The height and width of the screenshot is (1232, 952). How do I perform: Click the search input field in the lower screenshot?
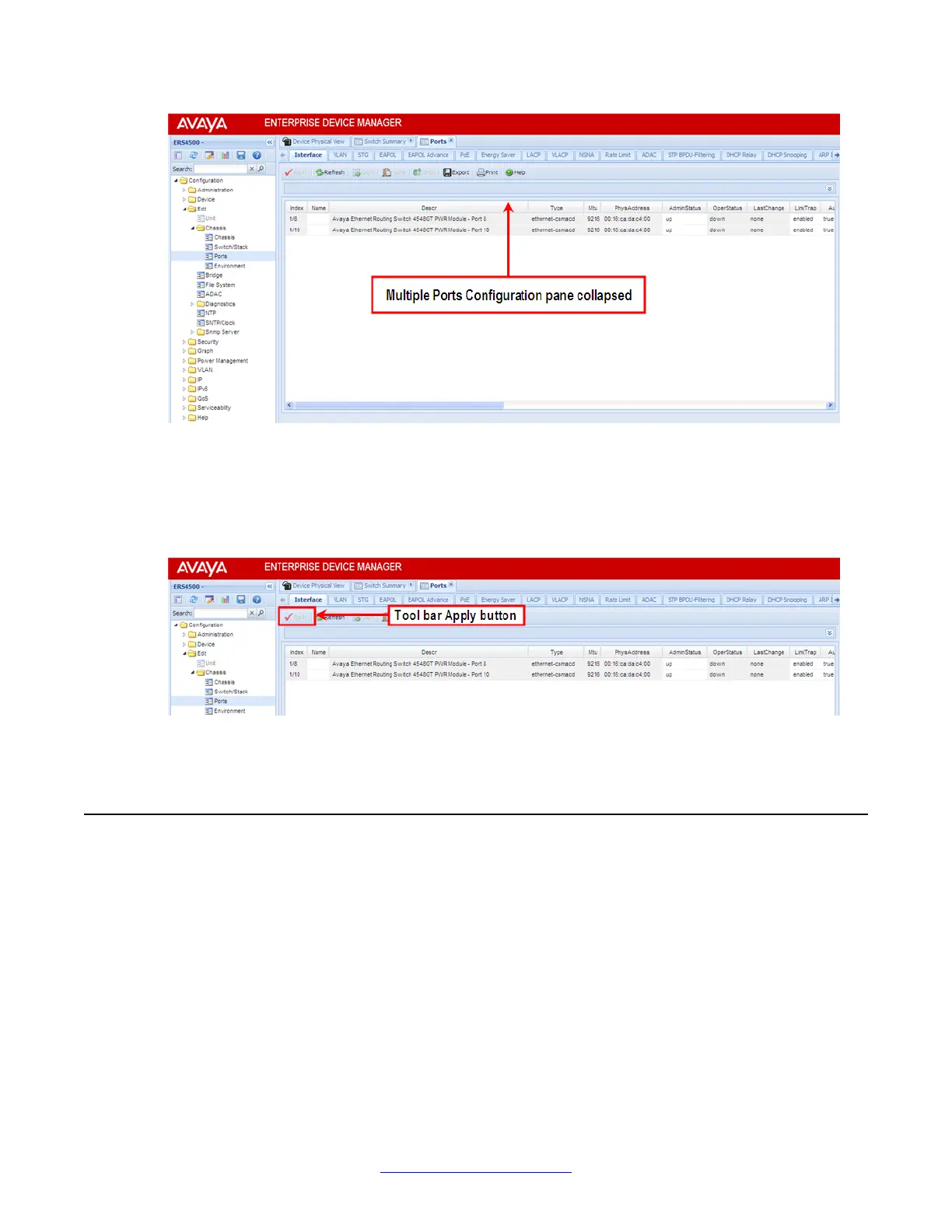pyautogui.click(x=220, y=613)
